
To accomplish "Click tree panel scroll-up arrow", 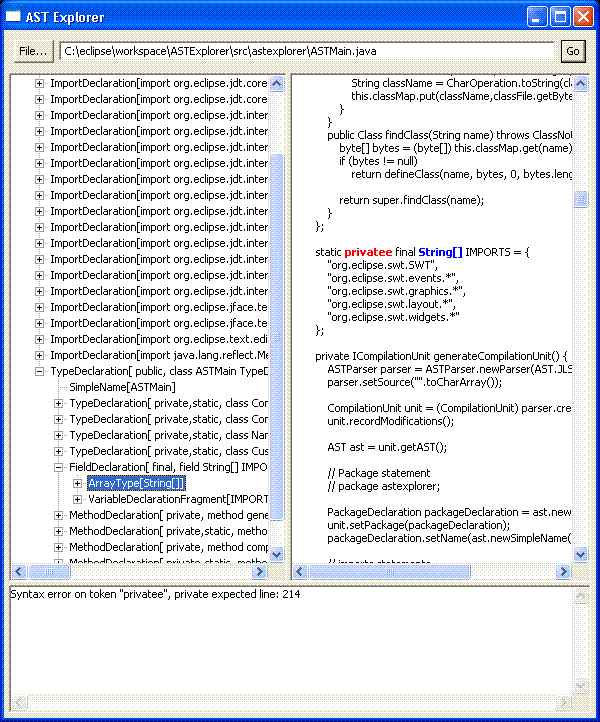I will click(277, 83).
